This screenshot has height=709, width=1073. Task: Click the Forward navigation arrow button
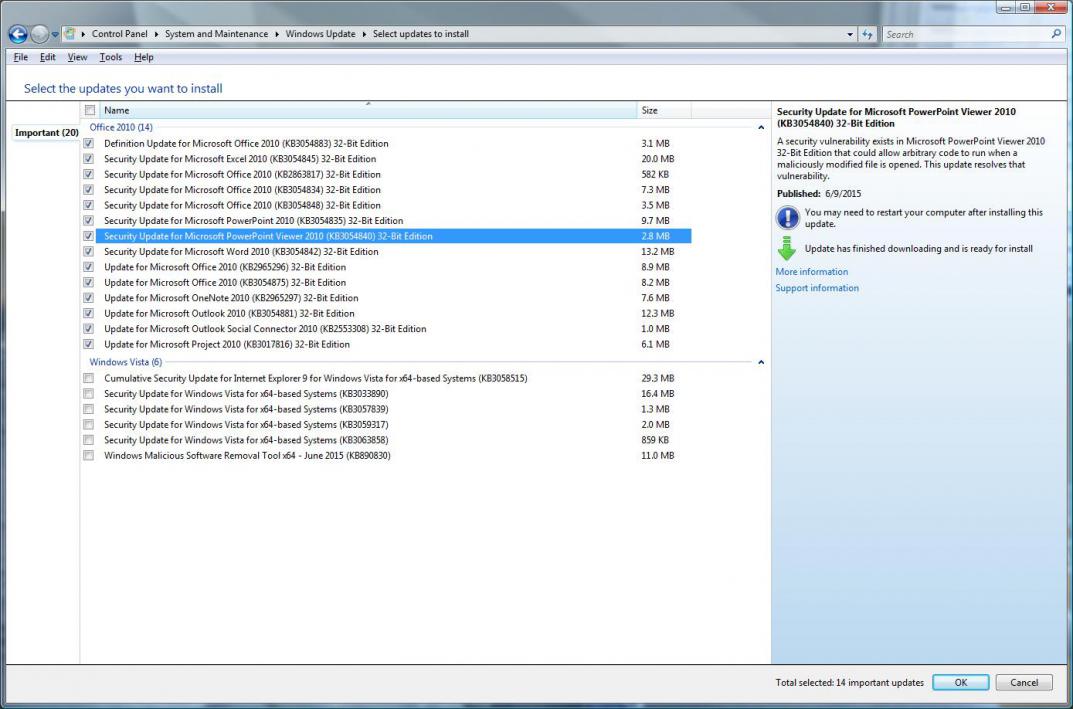click(39, 34)
